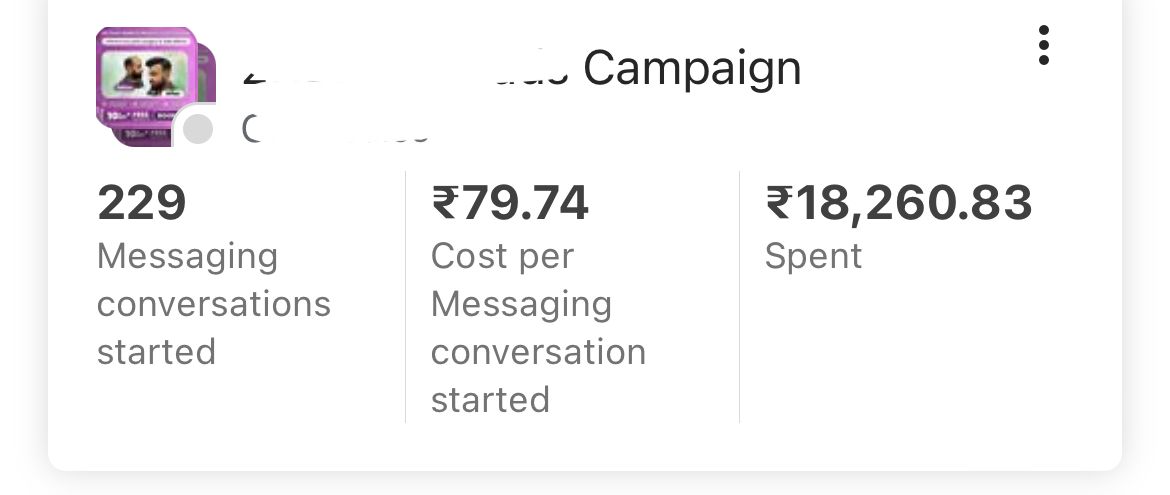The image size is (1170, 495).
Task: Tap the two men photo in thumbnail
Action: tap(146, 75)
